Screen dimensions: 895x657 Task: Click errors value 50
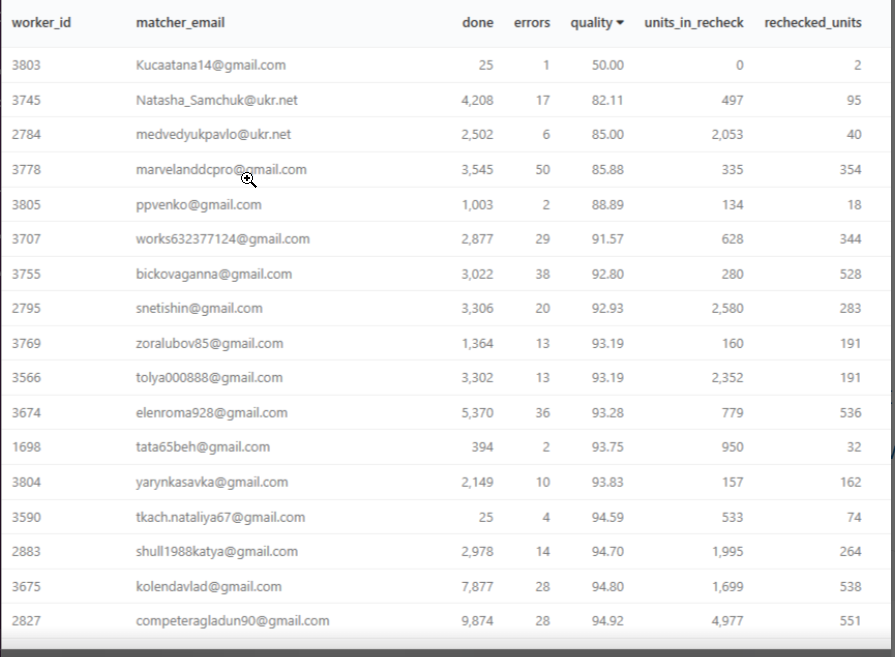click(x=543, y=170)
